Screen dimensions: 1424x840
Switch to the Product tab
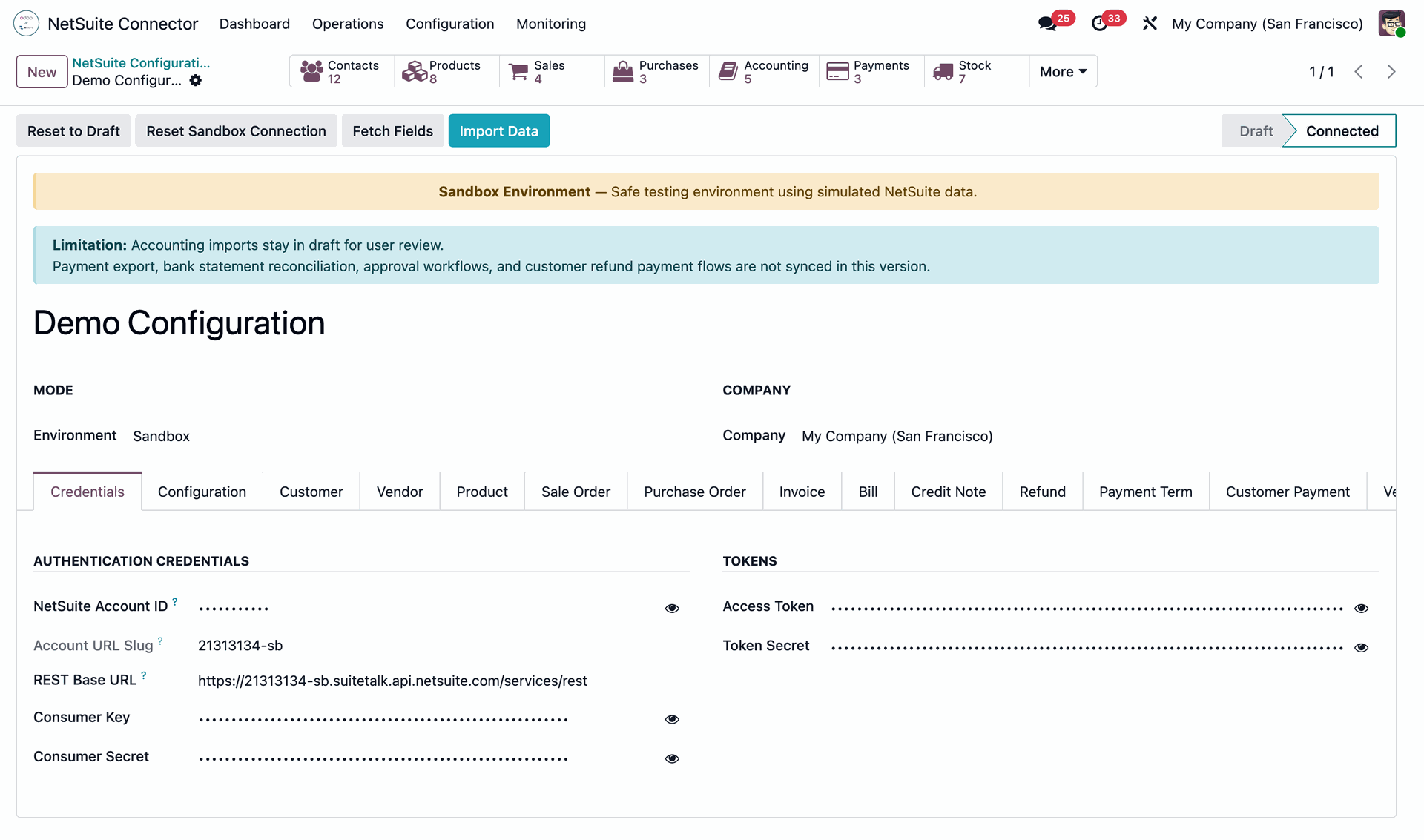click(482, 492)
